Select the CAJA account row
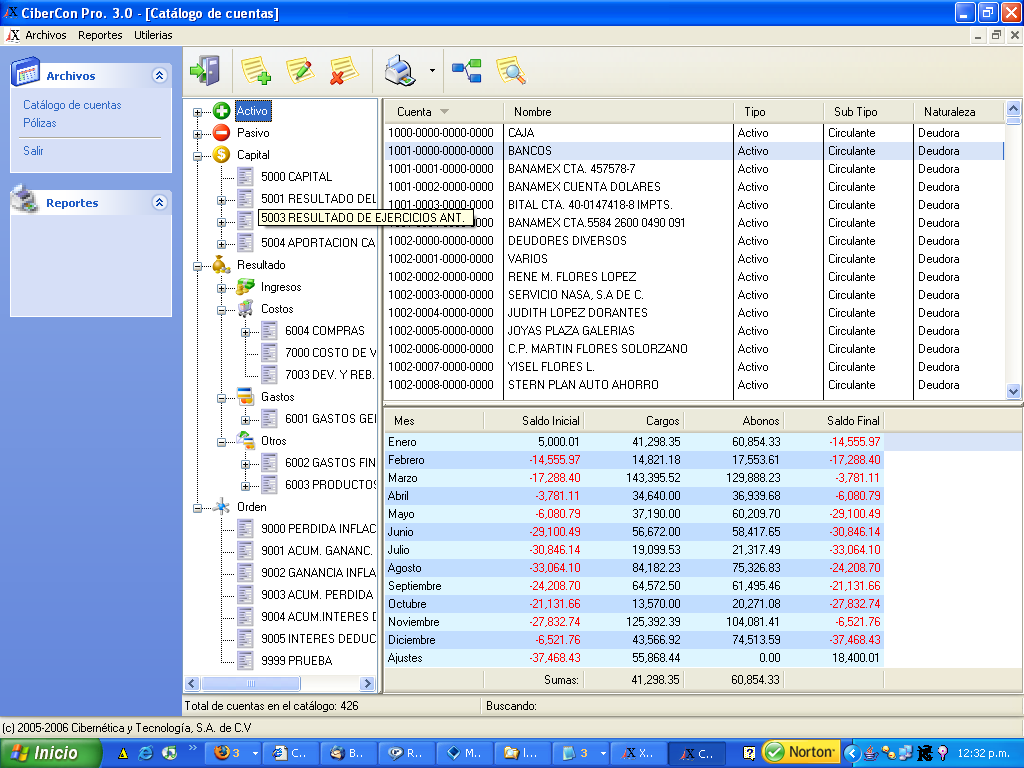Screen dimensions: 1024x768 coord(694,133)
